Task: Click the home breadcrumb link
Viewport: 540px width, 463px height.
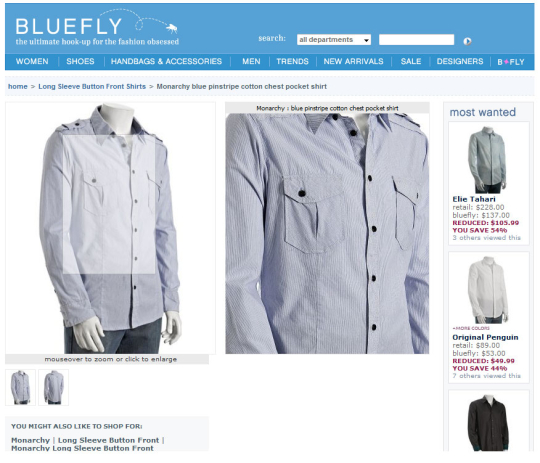Action: 18,86
